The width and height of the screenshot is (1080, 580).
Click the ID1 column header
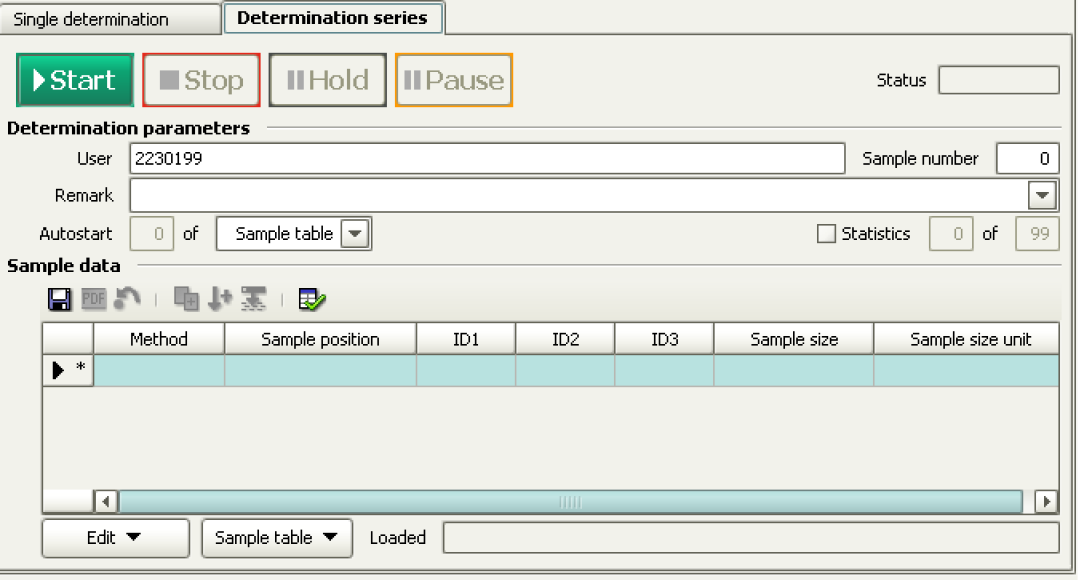pos(466,339)
